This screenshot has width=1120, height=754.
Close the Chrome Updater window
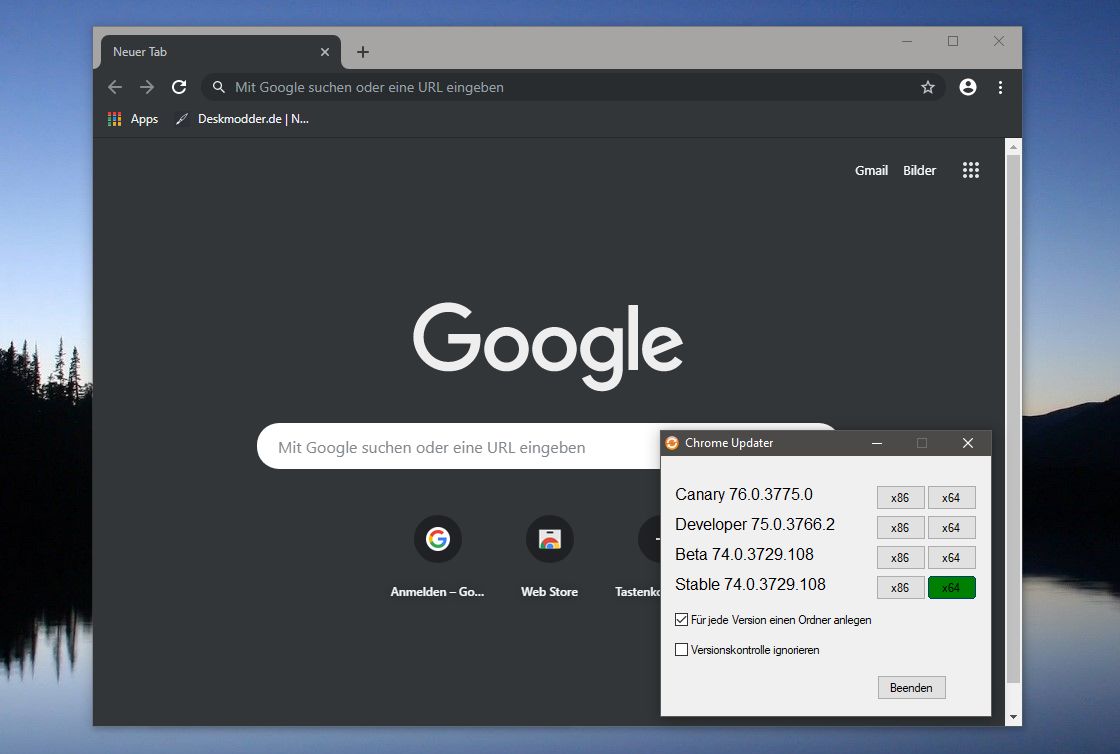968,443
